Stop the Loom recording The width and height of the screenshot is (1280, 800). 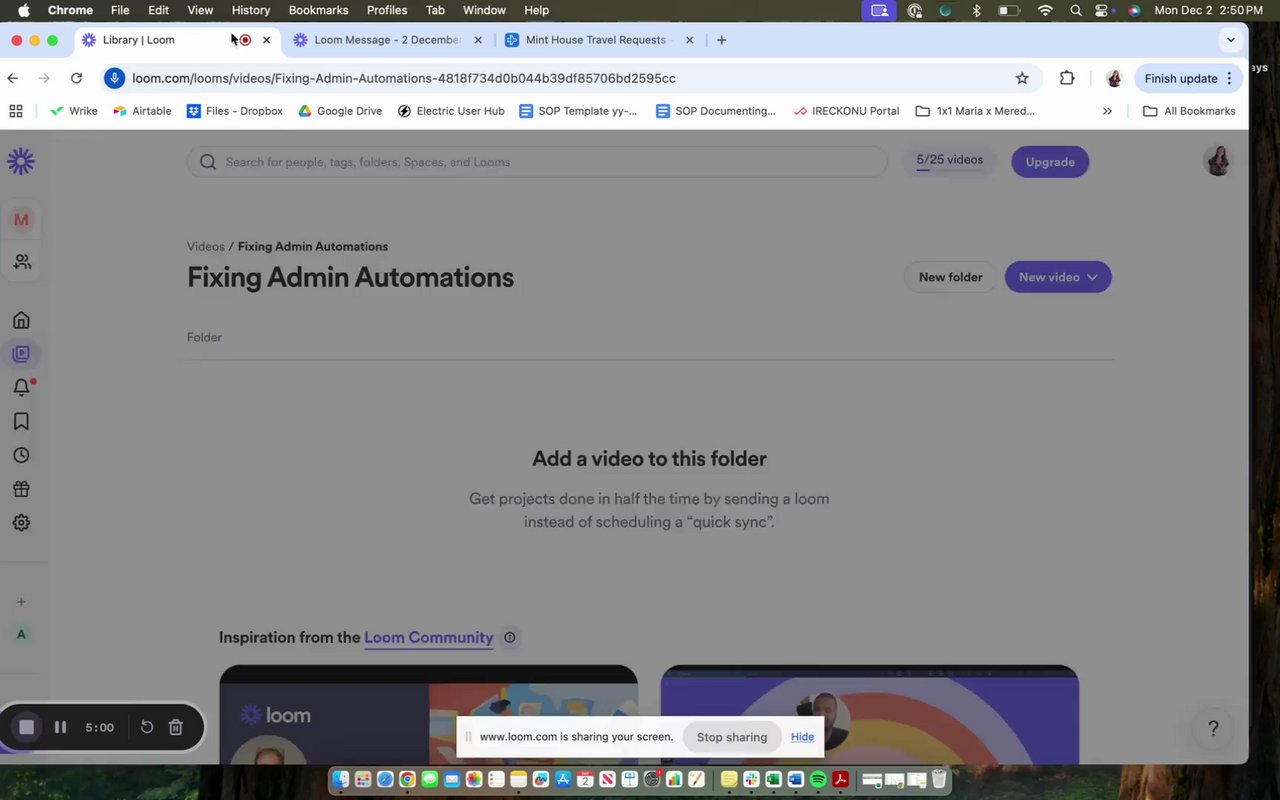27,727
